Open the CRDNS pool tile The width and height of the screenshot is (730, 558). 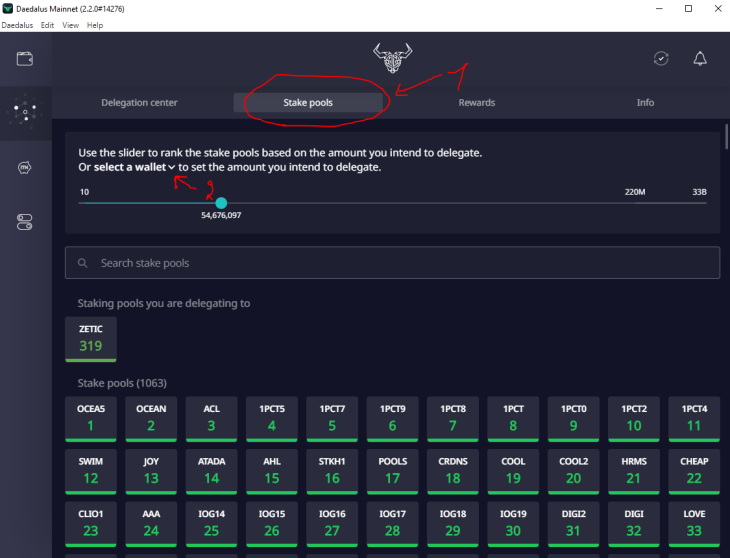(453, 471)
